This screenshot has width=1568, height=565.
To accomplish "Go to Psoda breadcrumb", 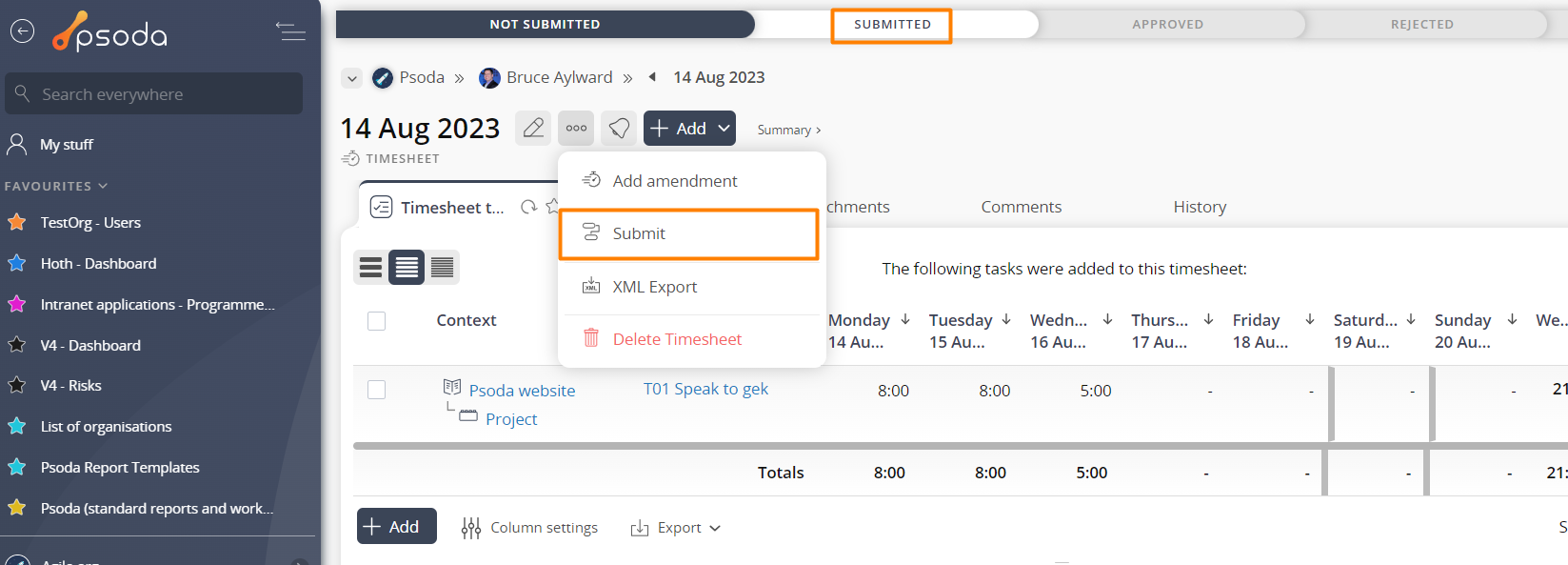I will point(422,77).
